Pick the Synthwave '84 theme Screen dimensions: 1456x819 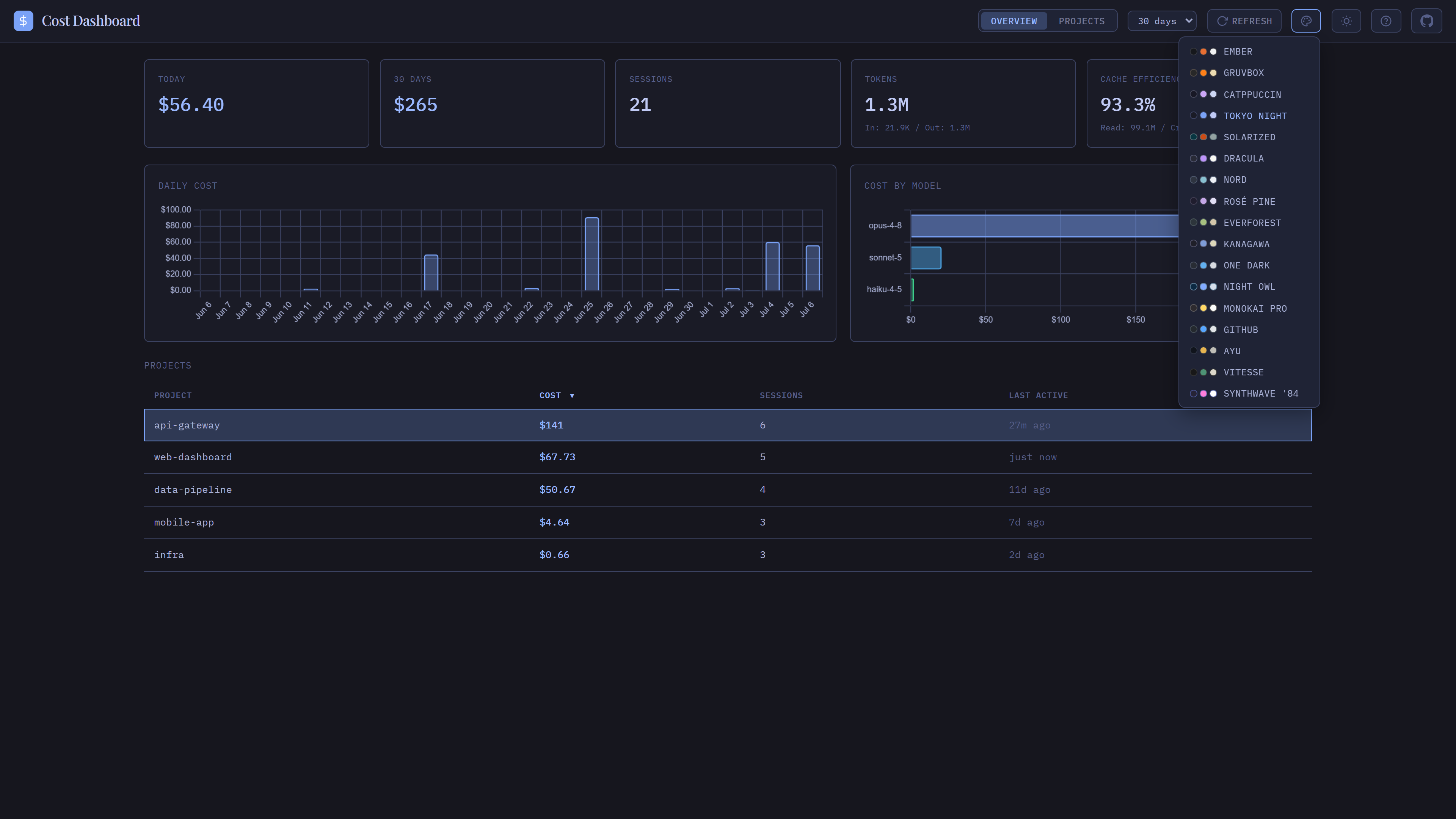pos(1249,394)
